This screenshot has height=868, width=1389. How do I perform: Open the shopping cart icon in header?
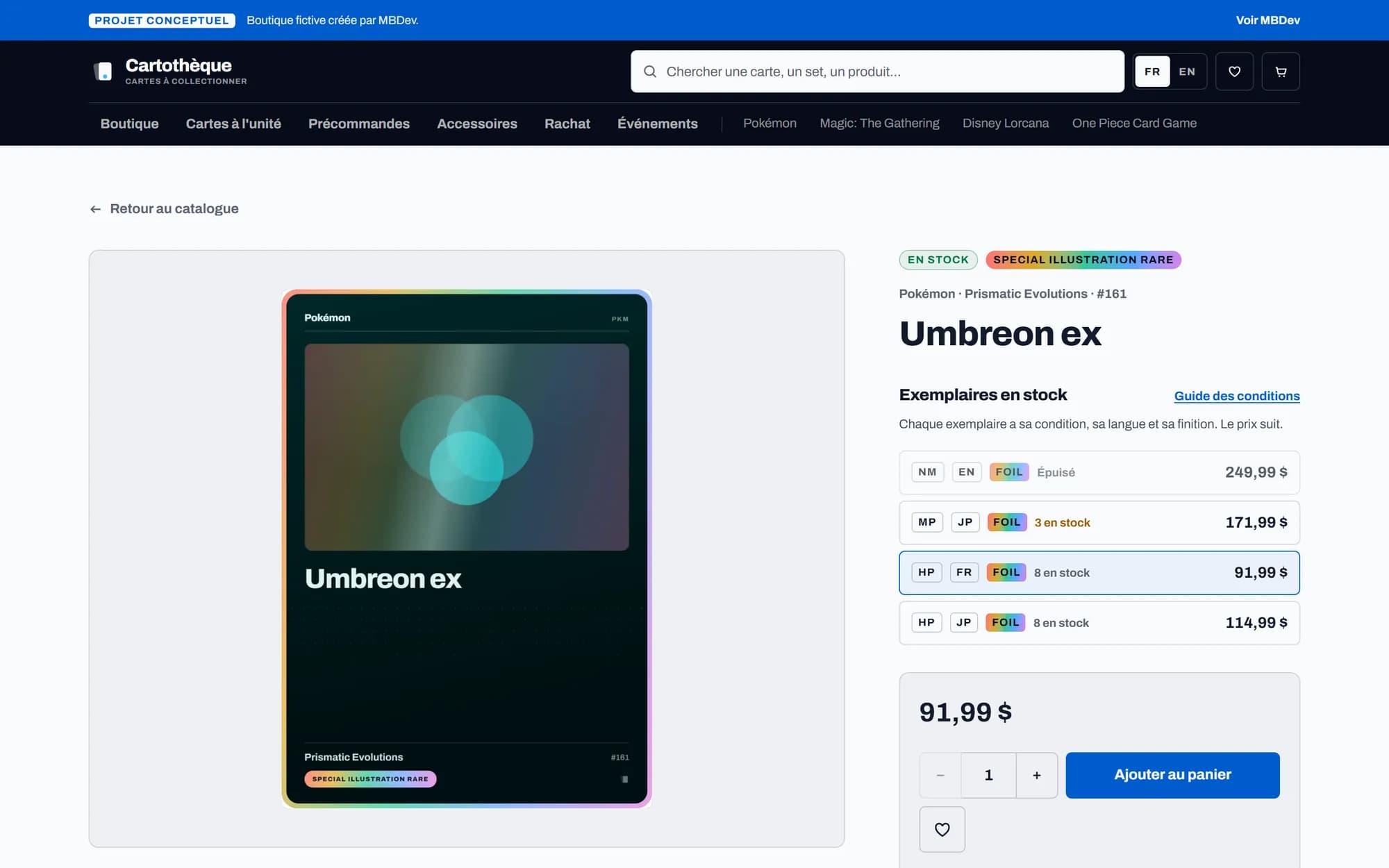coord(1281,72)
